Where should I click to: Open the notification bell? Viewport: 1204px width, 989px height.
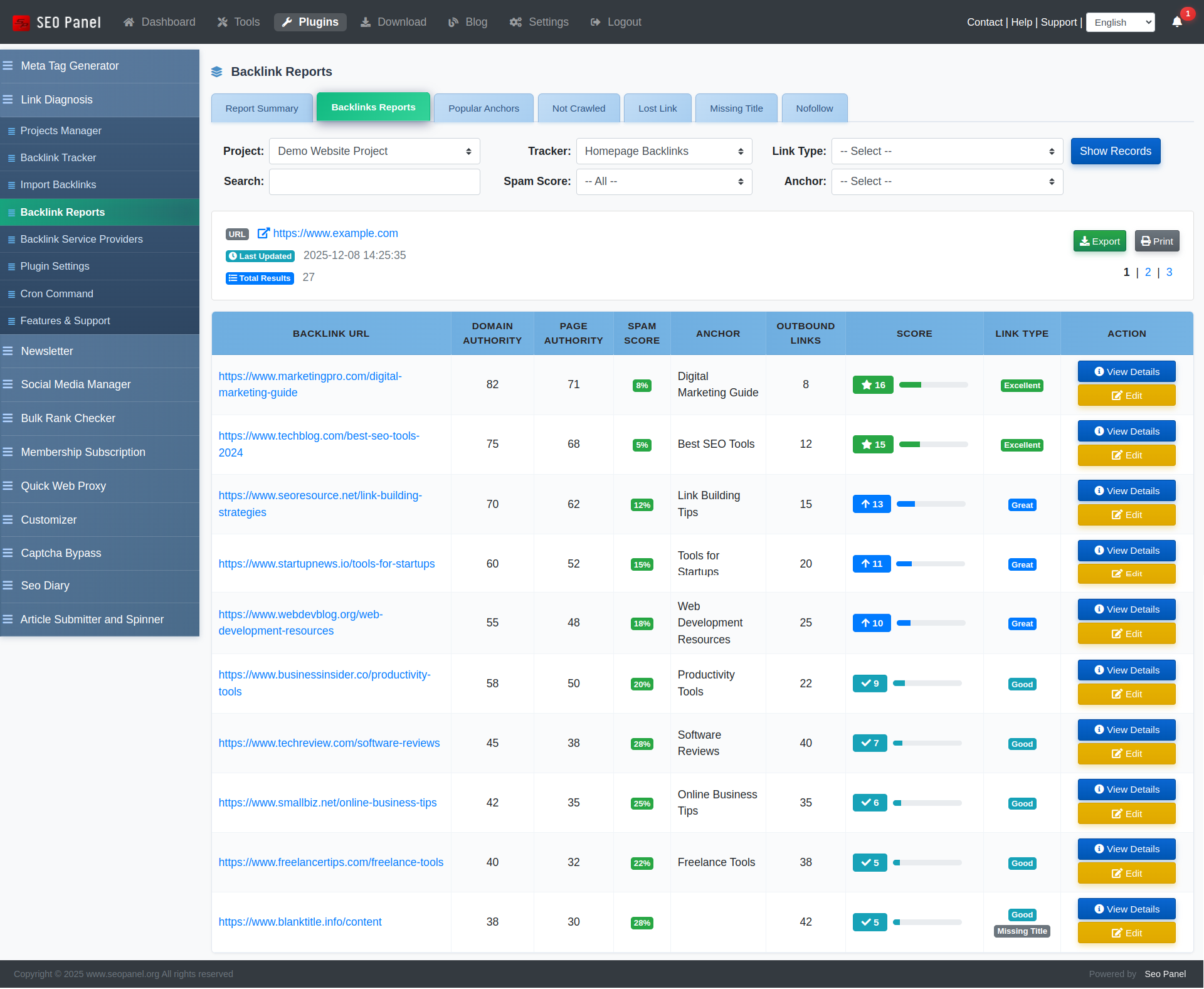tap(1176, 22)
